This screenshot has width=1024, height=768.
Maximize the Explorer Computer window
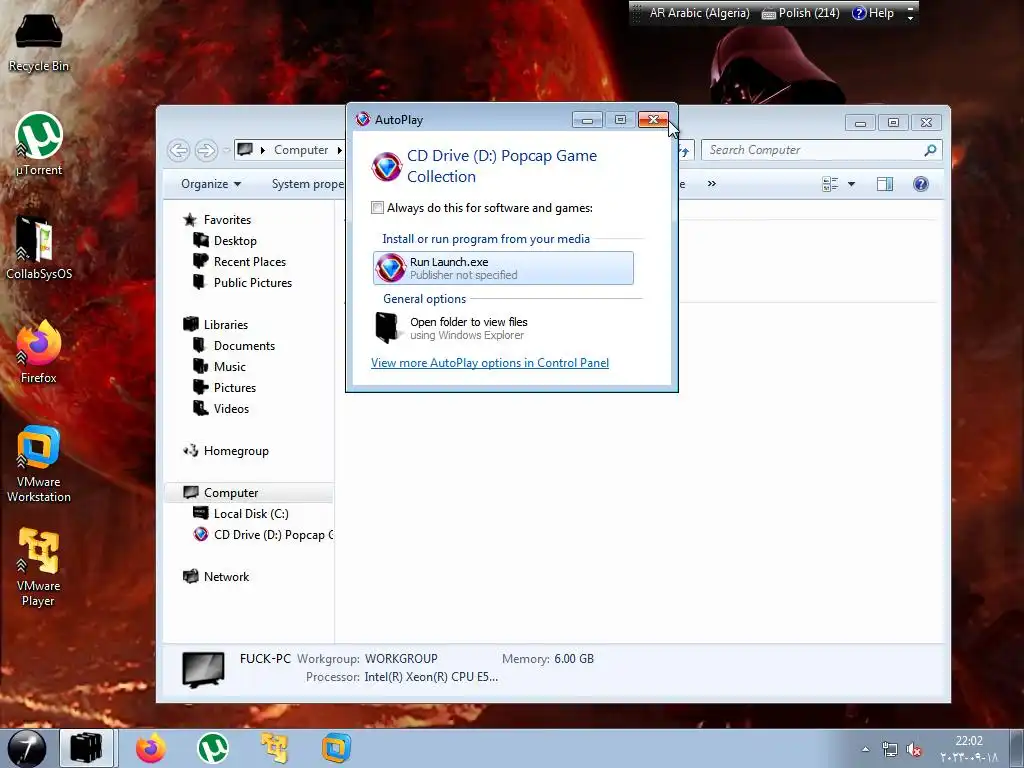[893, 122]
